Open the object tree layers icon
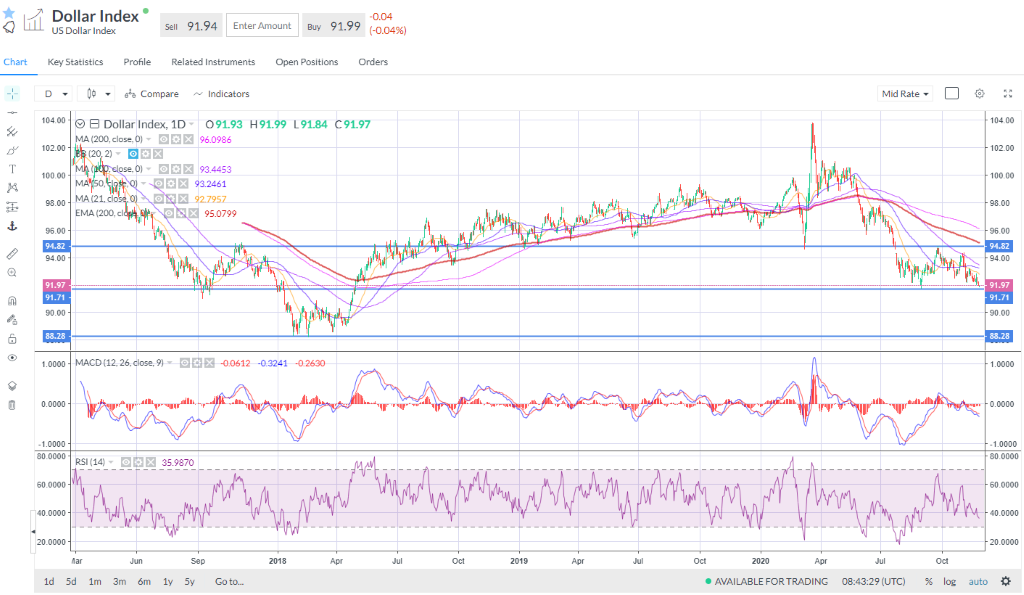This screenshot has width=1024, height=595. tap(12, 386)
